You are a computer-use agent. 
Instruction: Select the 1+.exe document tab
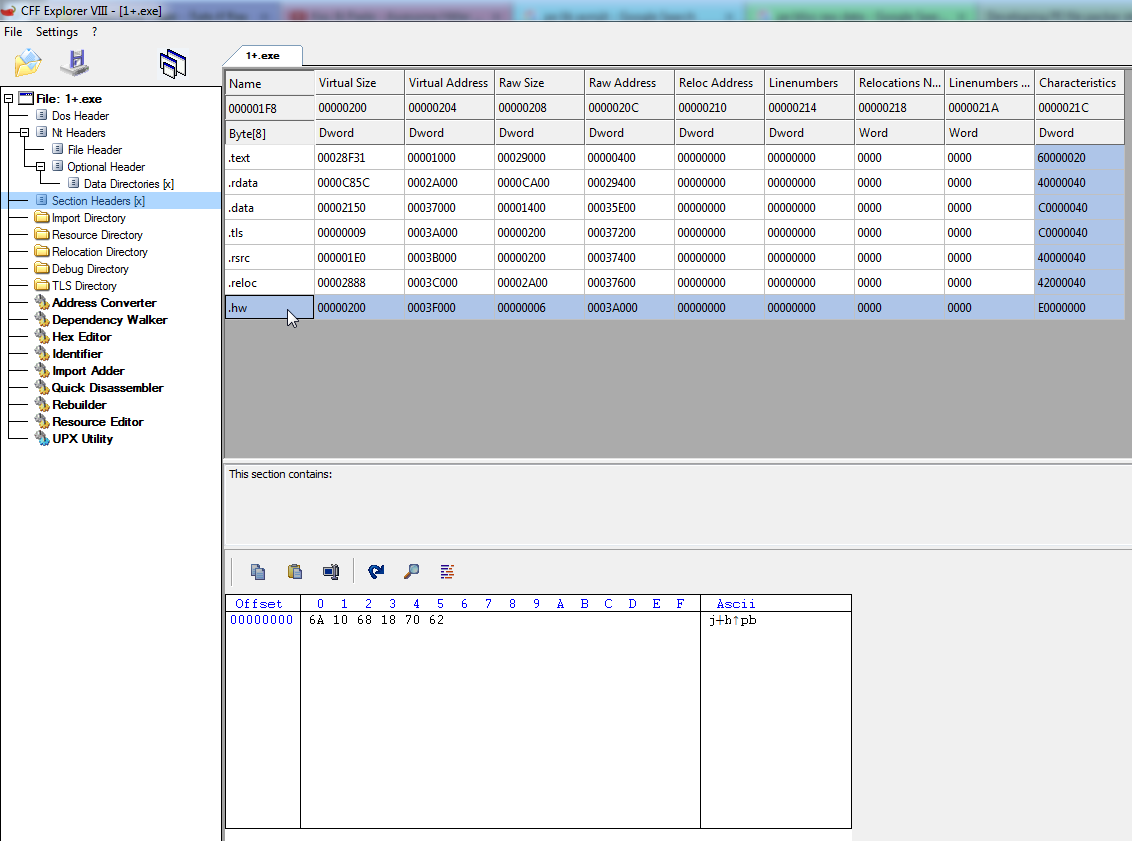pyautogui.click(x=262, y=56)
